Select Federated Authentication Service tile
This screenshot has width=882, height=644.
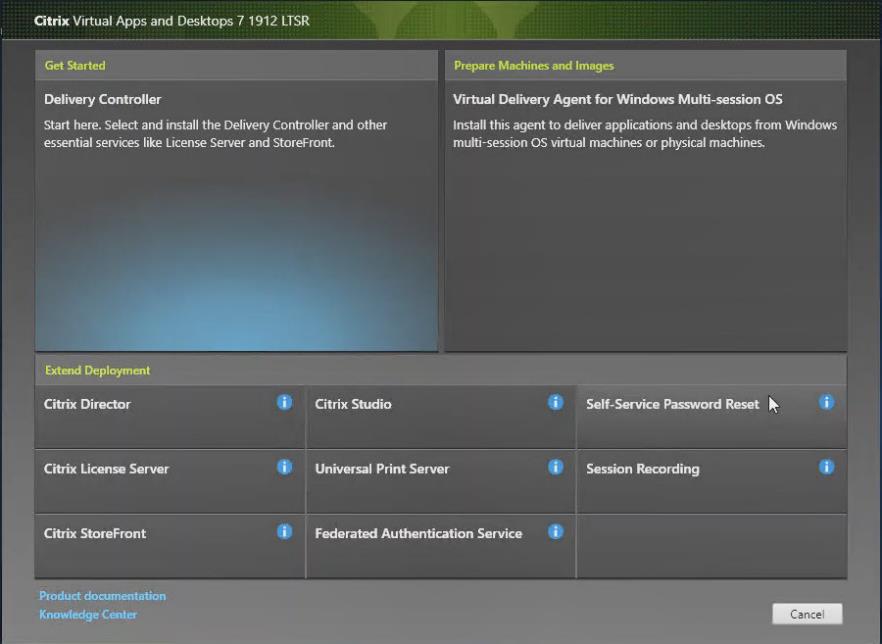coord(441,546)
